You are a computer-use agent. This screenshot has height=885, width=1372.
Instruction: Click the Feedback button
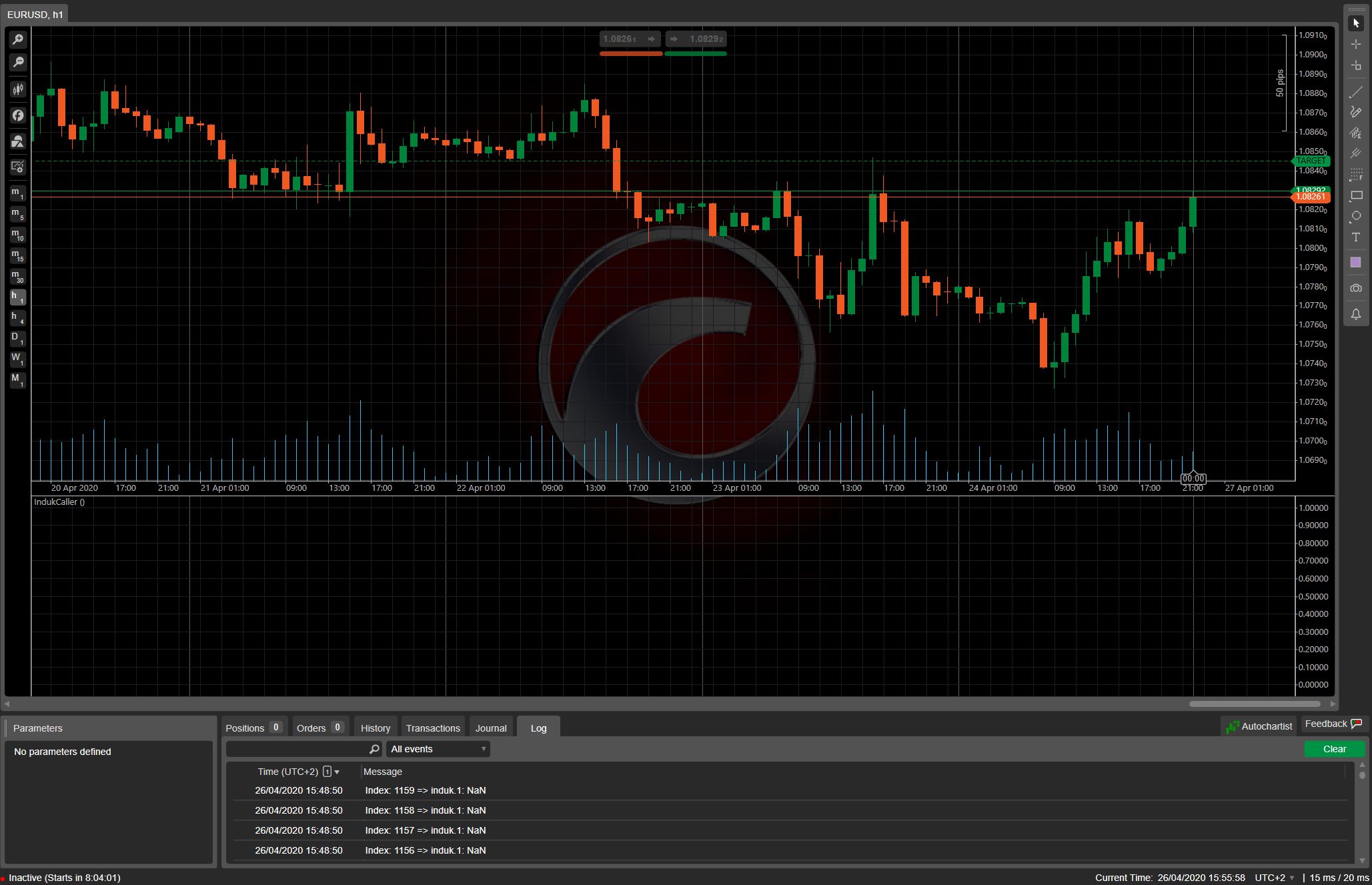pos(1333,724)
